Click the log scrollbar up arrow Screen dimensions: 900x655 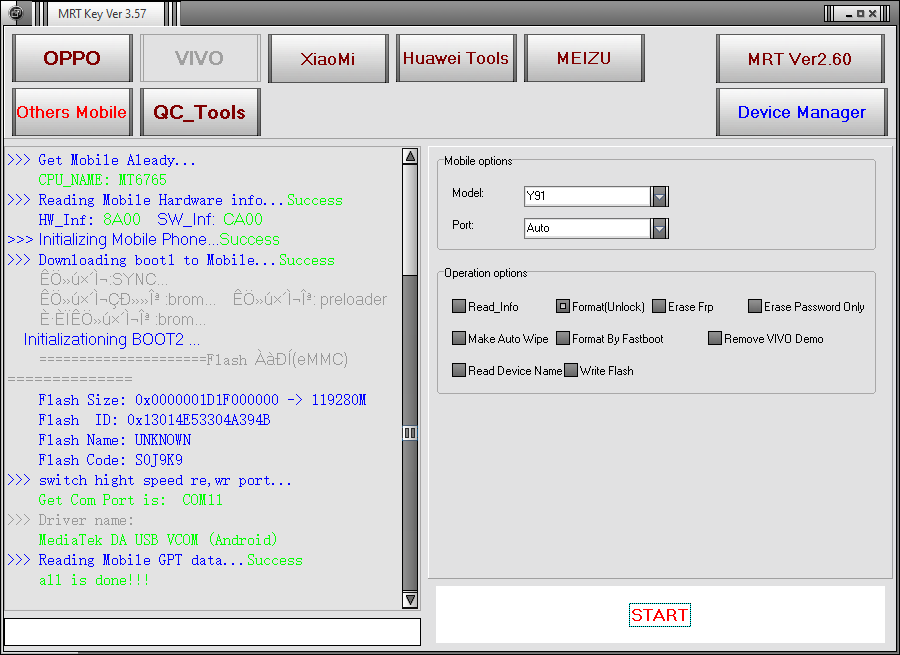410,157
